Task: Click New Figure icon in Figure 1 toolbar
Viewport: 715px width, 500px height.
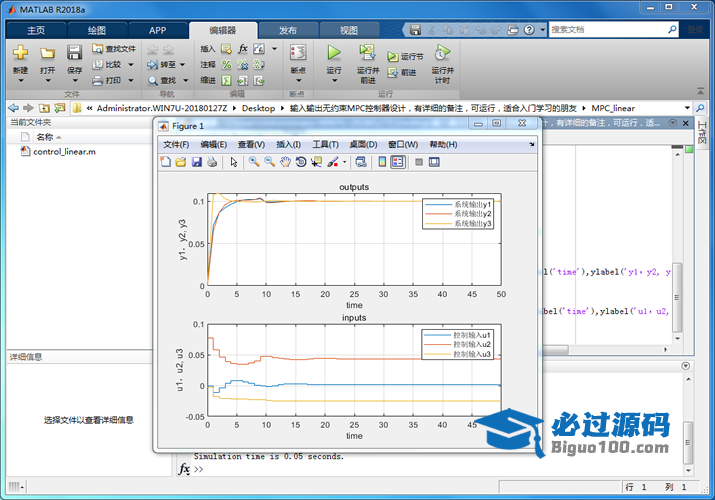Action: pyautogui.click(x=166, y=162)
